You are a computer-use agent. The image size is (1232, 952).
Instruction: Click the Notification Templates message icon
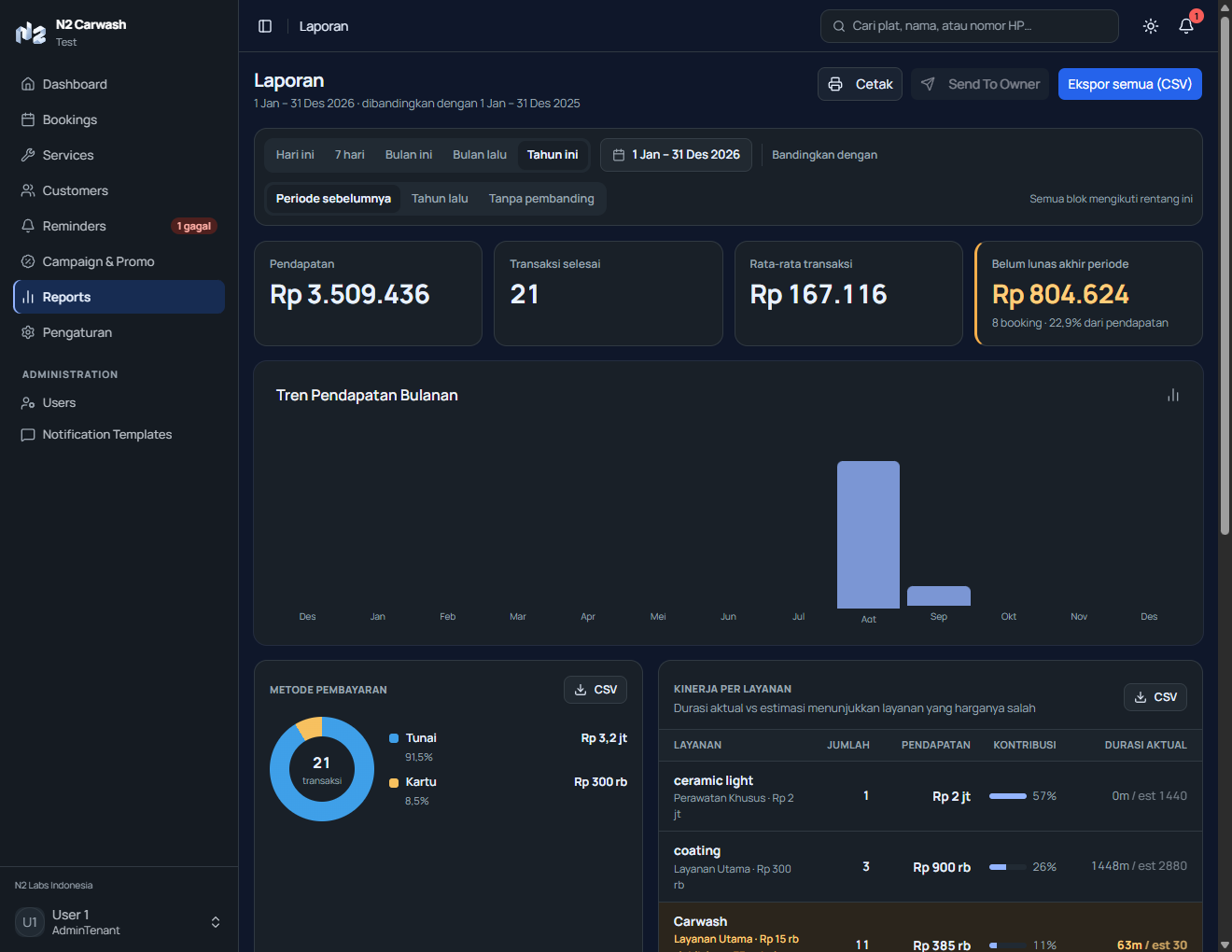point(28,435)
